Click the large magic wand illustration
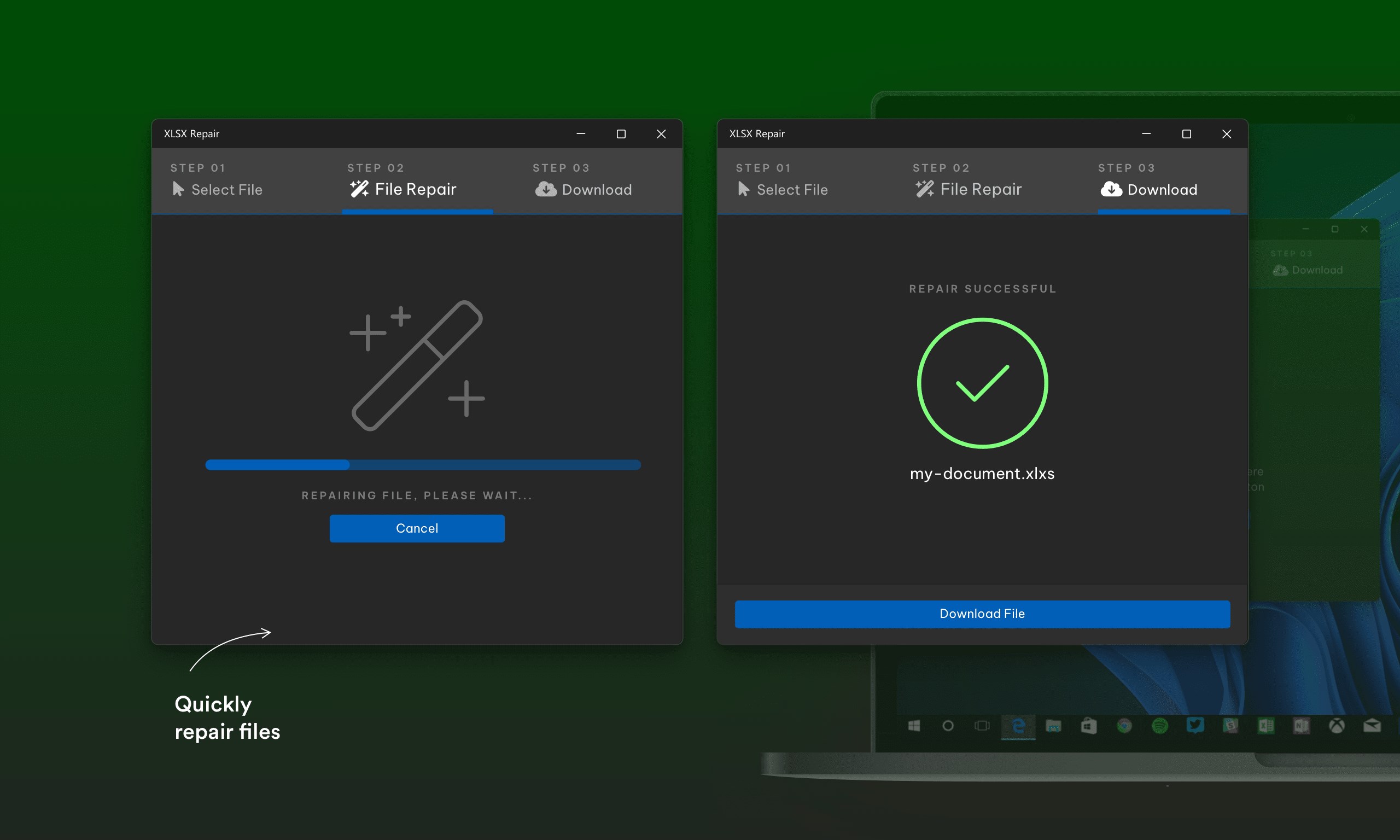This screenshot has width=1400, height=840. coord(417,365)
